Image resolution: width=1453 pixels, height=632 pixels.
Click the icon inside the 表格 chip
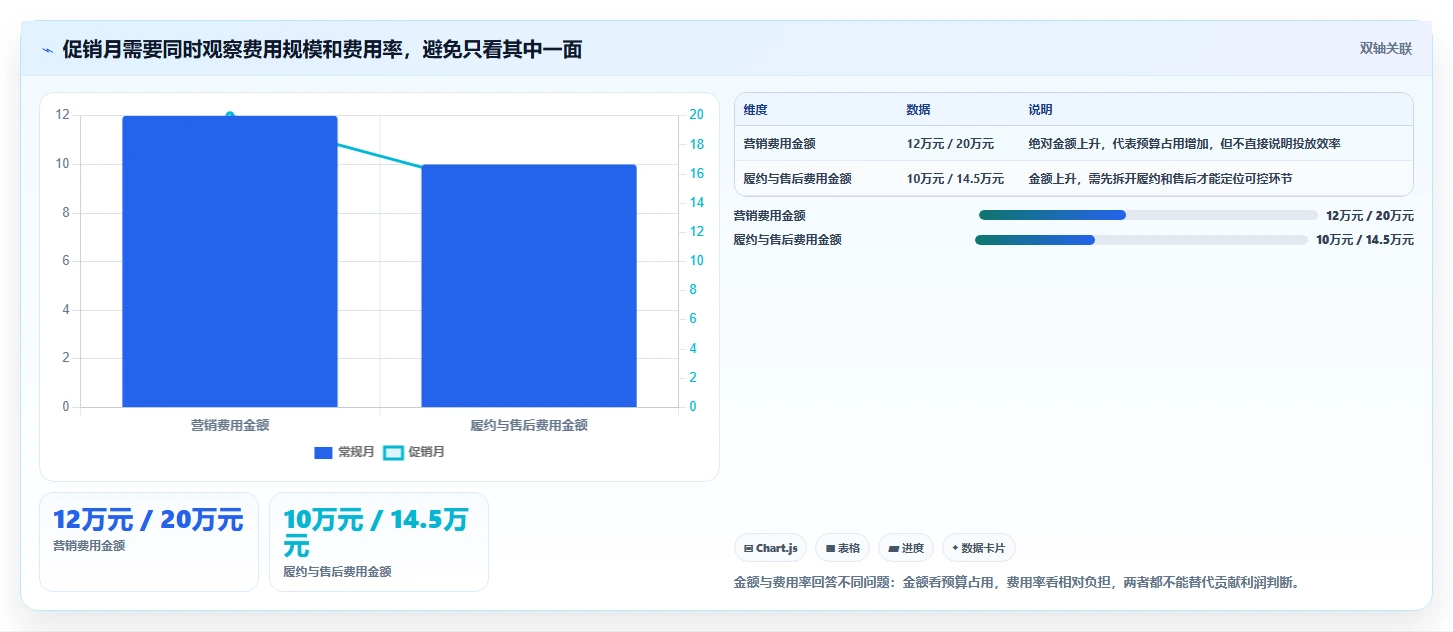pos(830,549)
